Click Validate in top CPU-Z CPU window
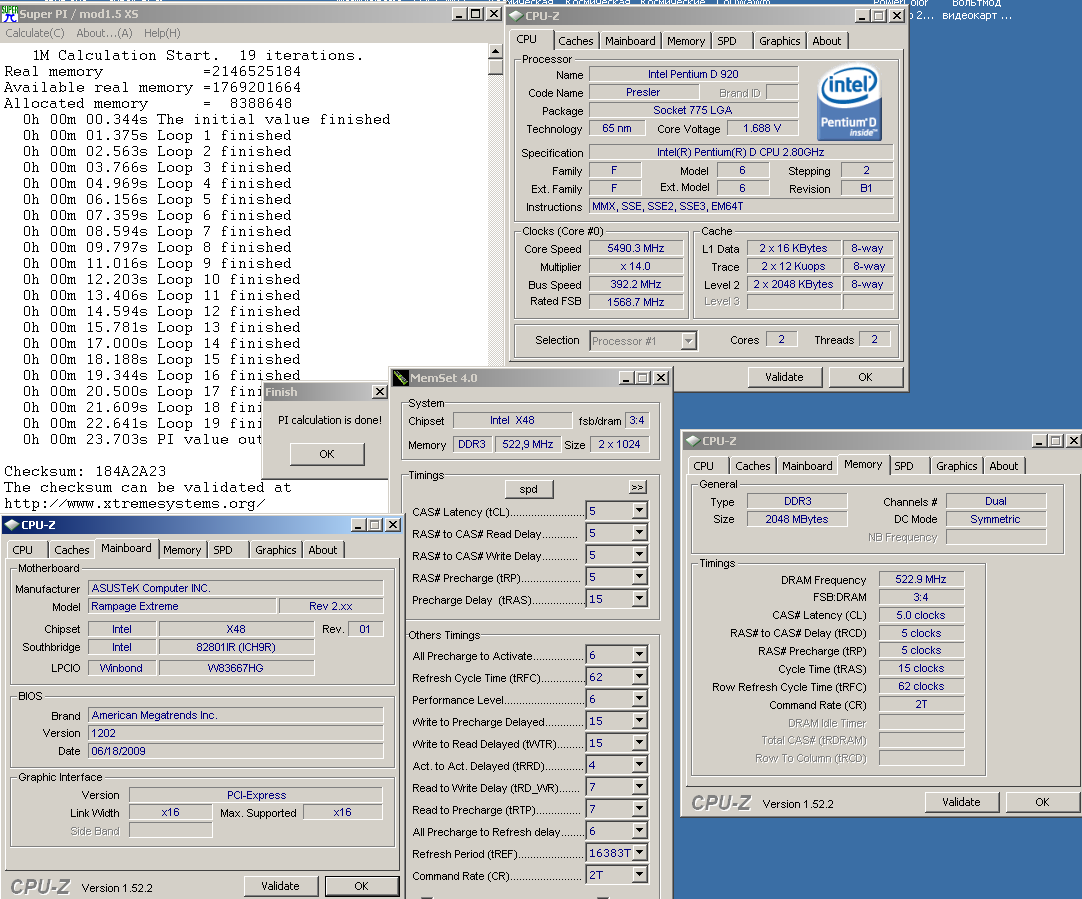This screenshot has width=1082, height=899. click(x=785, y=377)
